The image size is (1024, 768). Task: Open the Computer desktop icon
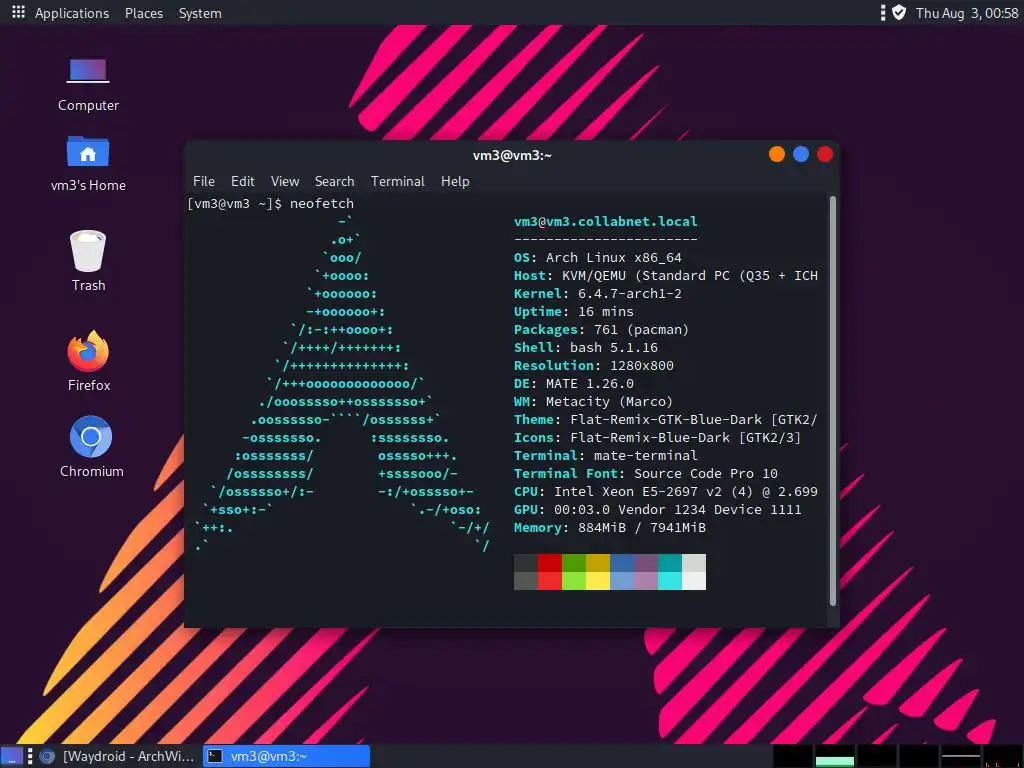click(88, 84)
